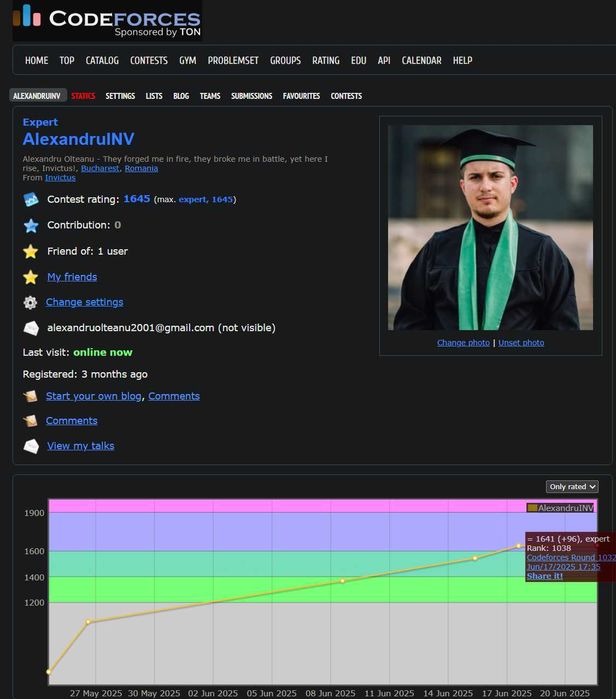The height and width of the screenshot is (699, 616).
Task: Open the PROBLEMSET menu item
Action: (x=233, y=60)
